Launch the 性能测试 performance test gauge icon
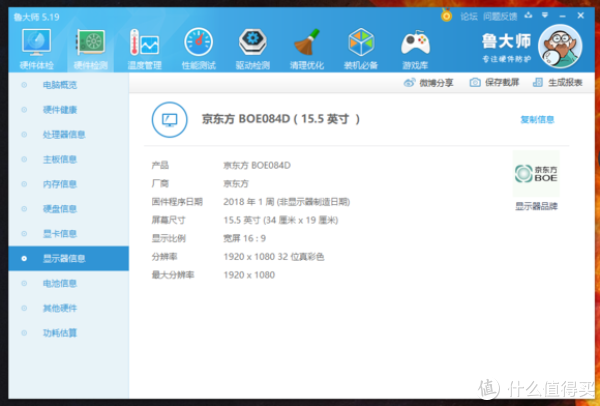600x406 pixels. (x=199, y=49)
